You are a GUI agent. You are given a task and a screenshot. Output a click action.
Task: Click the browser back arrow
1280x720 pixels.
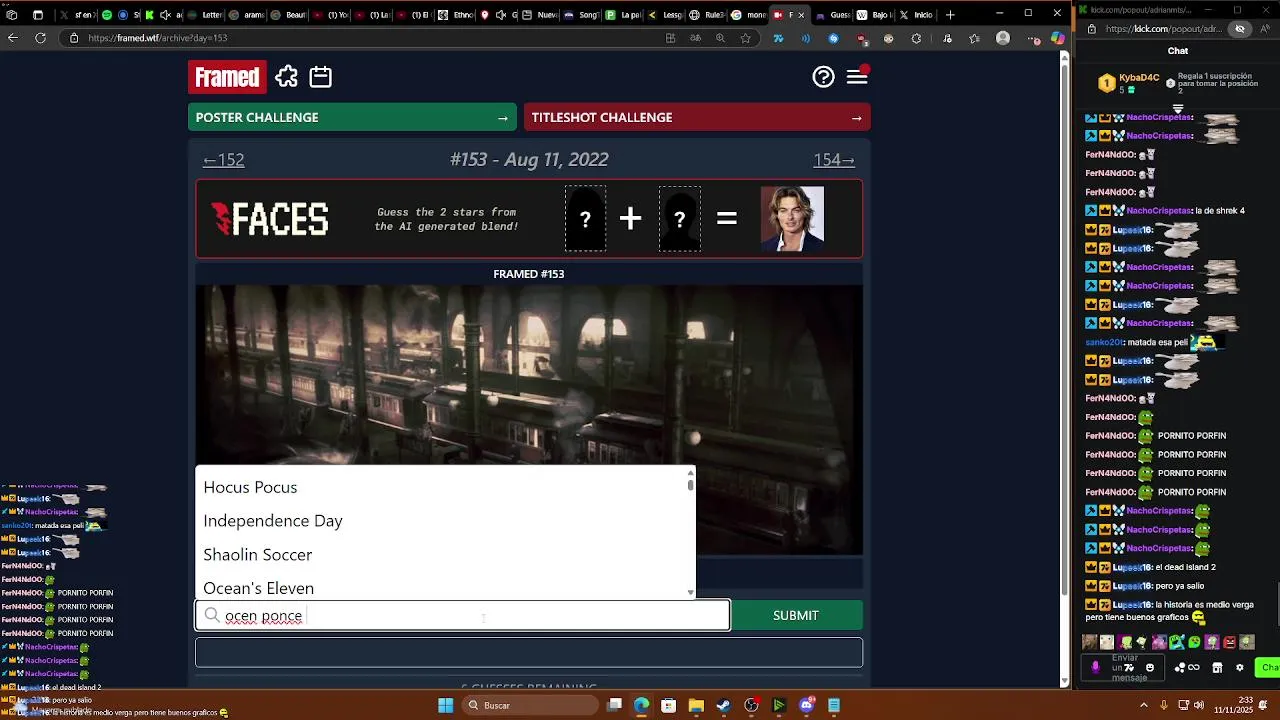pyautogui.click(x=12, y=38)
